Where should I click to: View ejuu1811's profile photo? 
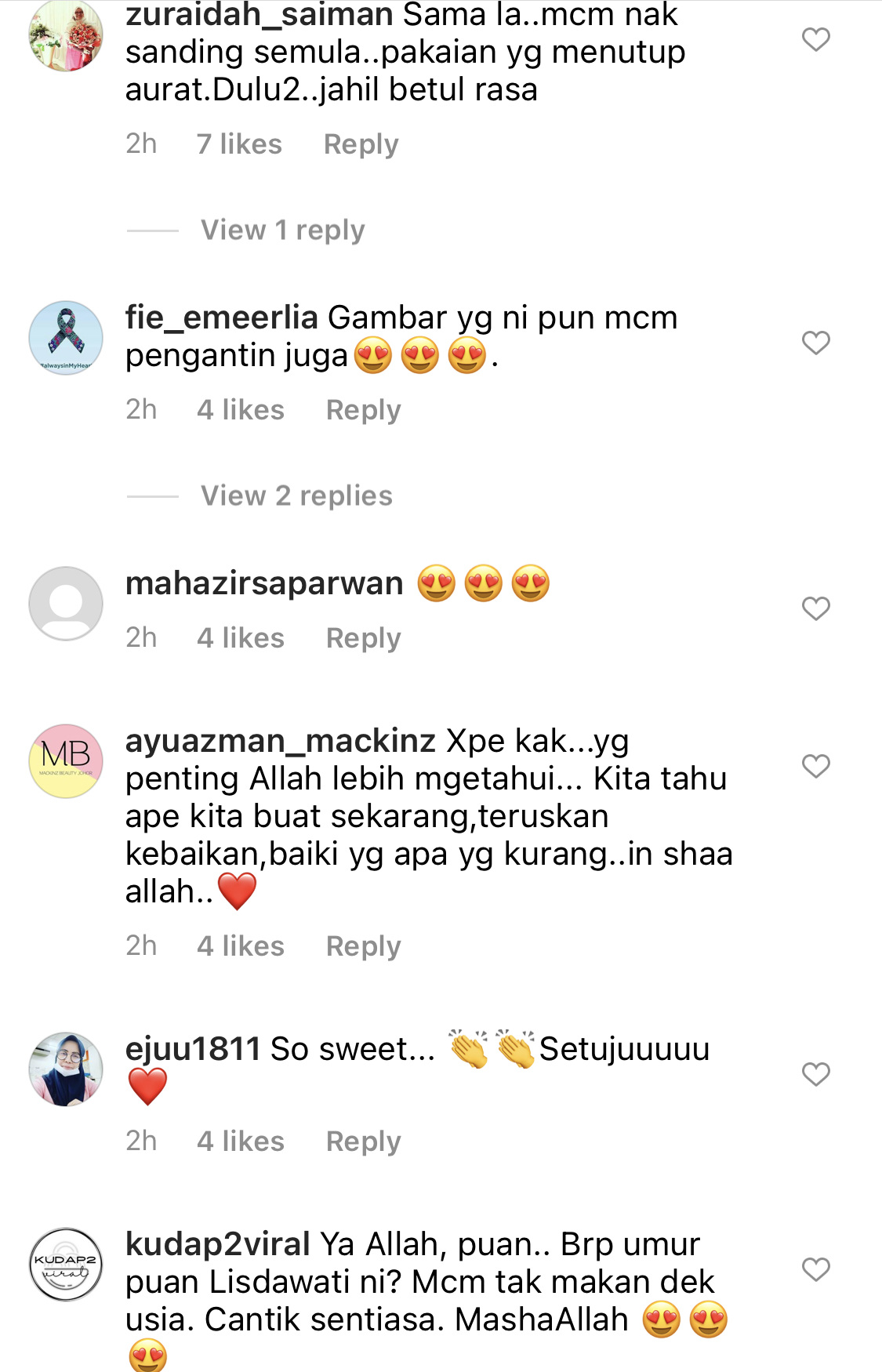pyautogui.click(x=66, y=1069)
